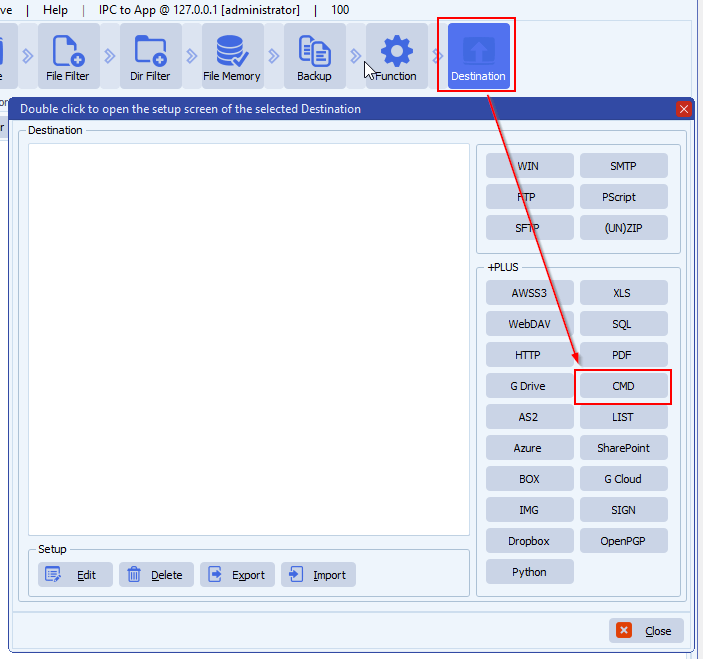Select the SharePoint destination type
This screenshot has width=703, height=659.
pyautogui.click(x=623, y=448)
